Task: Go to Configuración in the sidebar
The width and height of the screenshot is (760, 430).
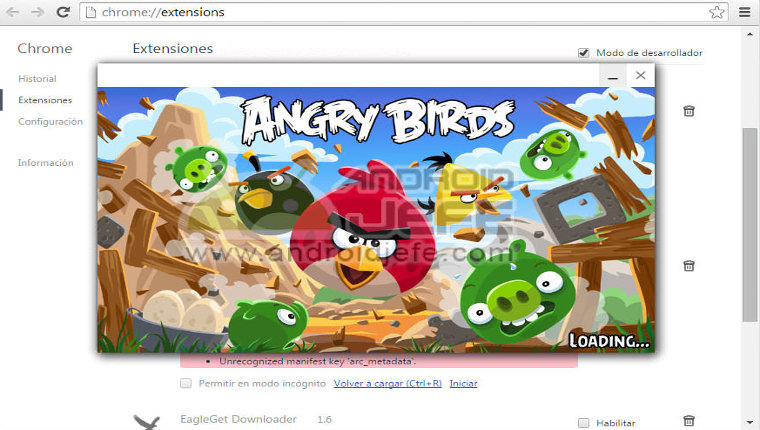Action: pyautogui.click(x=50, y=121)
